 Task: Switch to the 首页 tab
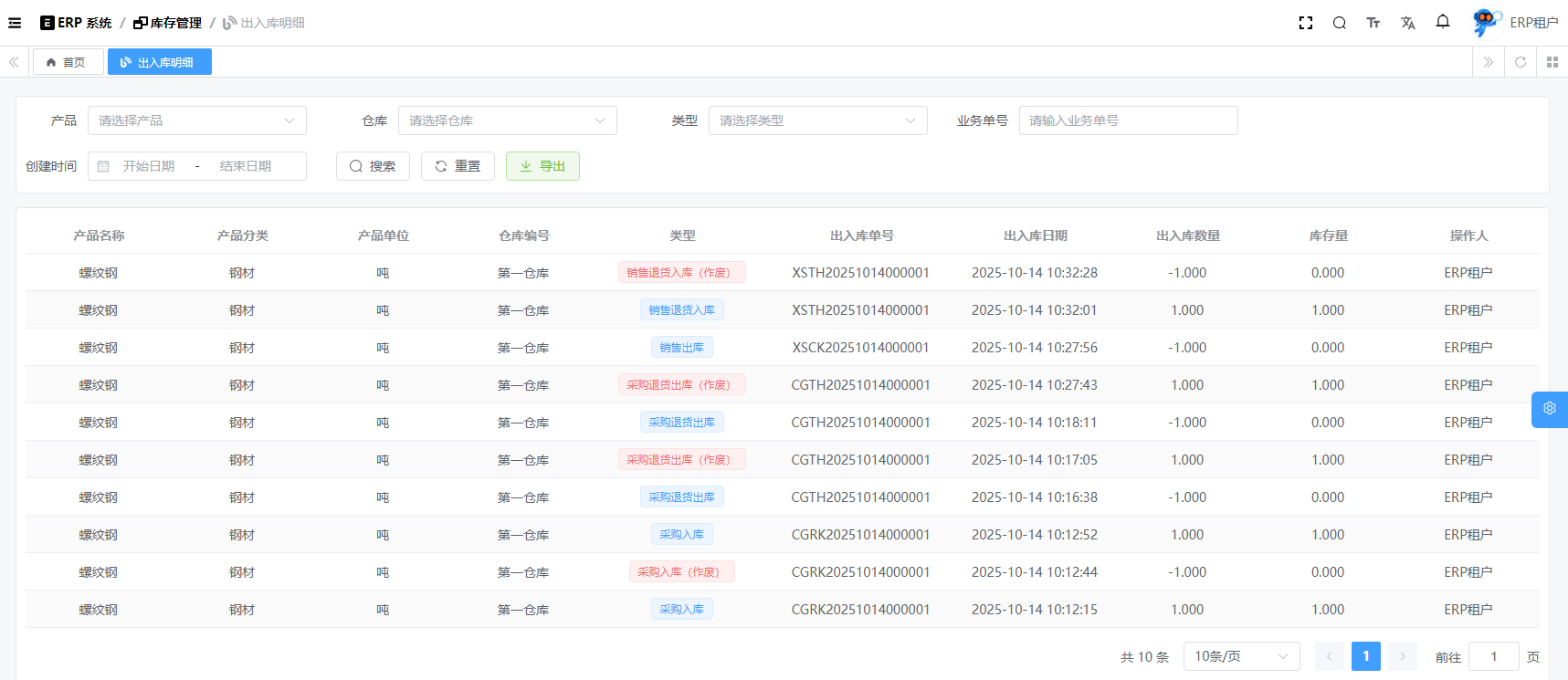click(x=68, y=62)
